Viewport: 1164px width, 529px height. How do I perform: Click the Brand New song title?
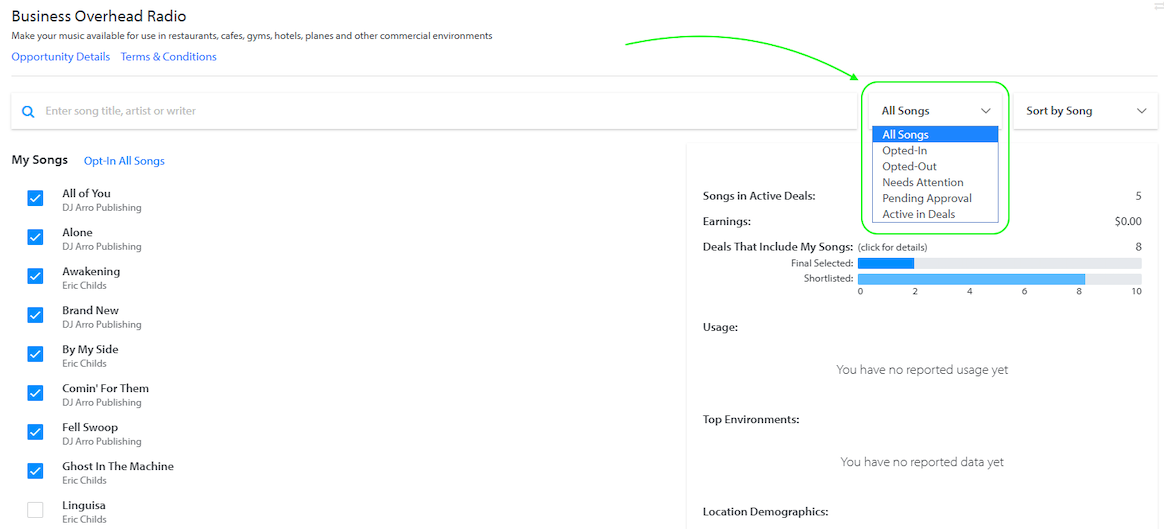point(91,310)
